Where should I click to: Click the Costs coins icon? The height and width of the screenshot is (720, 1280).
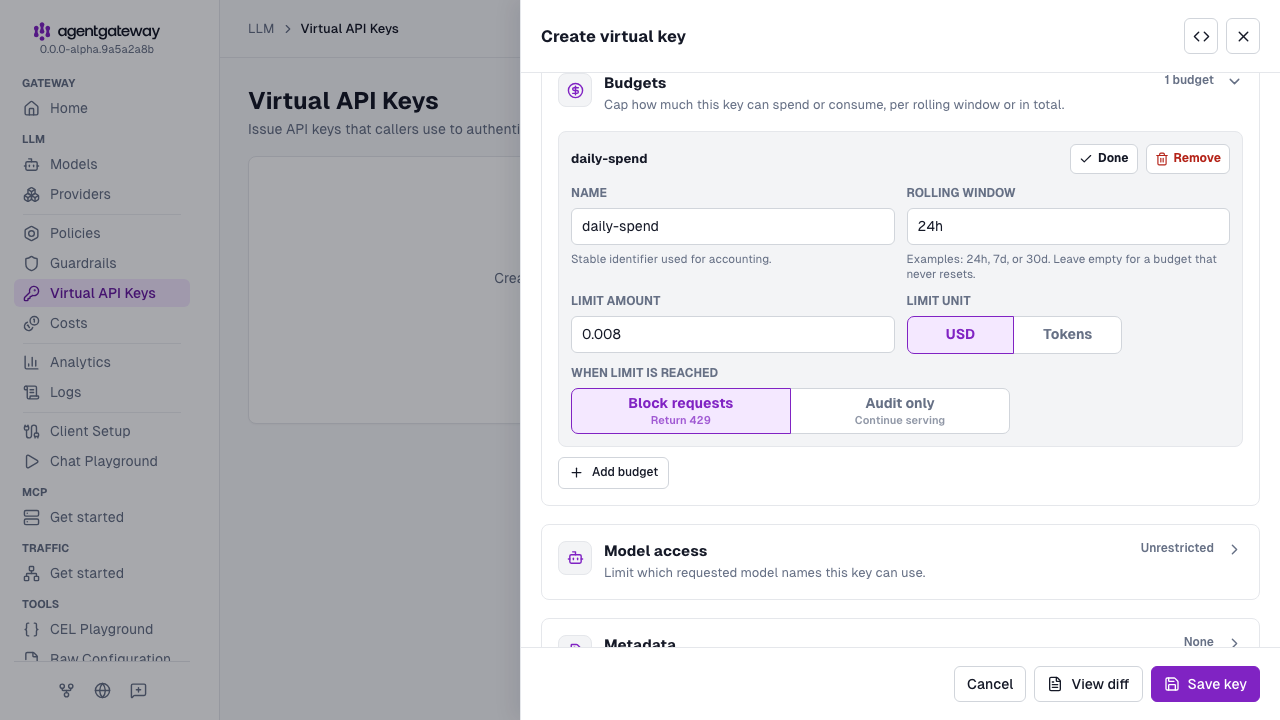tap(32, 323)
